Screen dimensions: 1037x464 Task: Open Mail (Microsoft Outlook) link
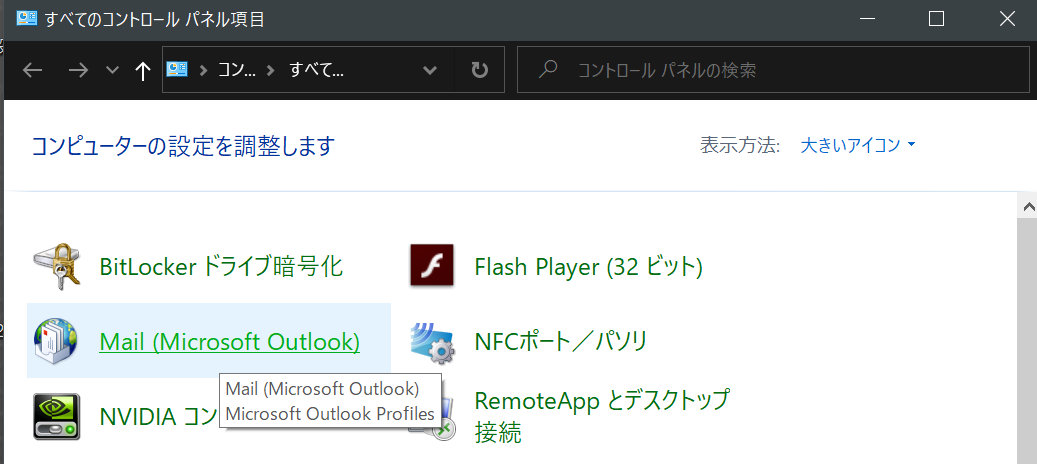point(229,341)
